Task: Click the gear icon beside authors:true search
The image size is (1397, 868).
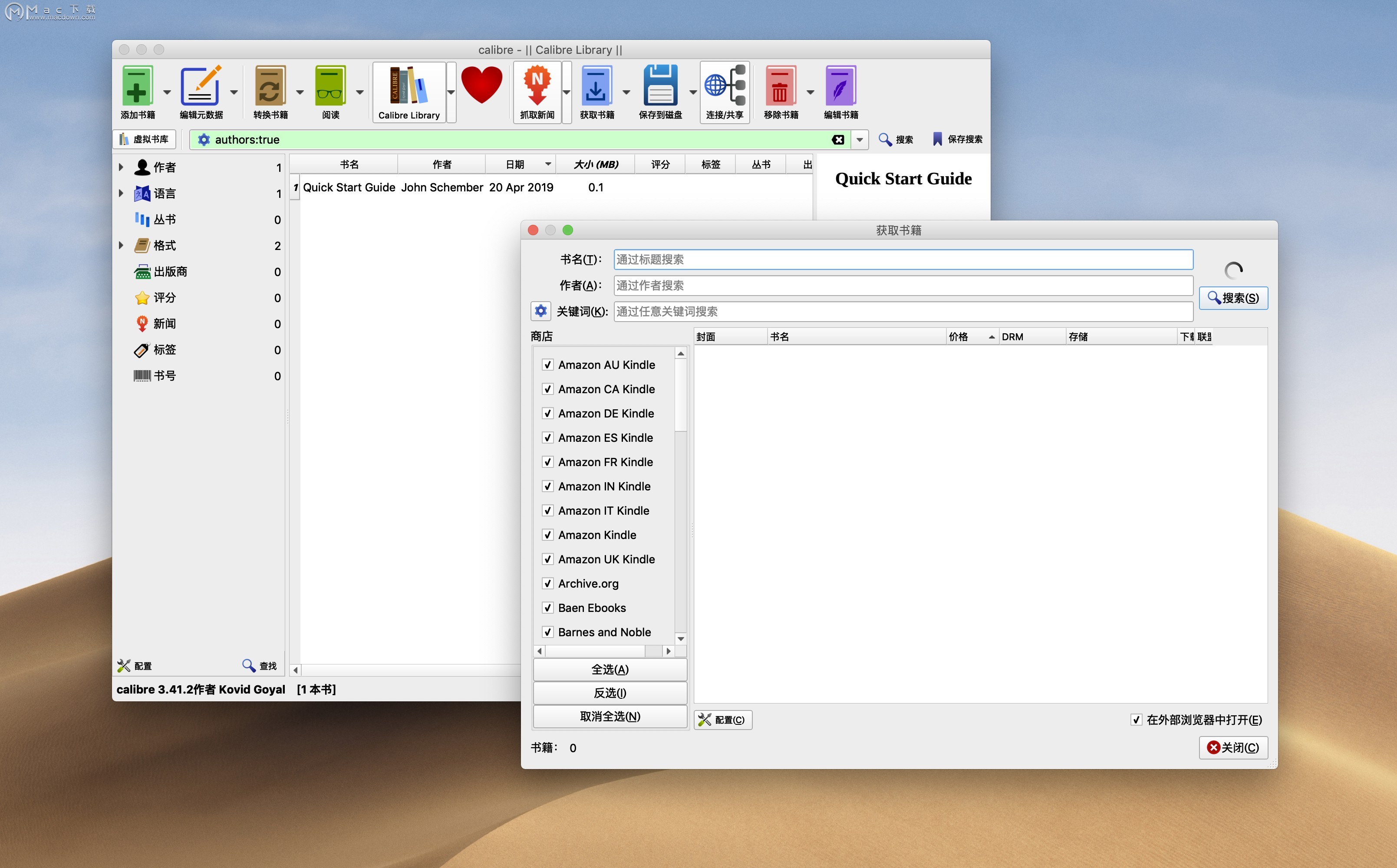Action: [203, 139]
